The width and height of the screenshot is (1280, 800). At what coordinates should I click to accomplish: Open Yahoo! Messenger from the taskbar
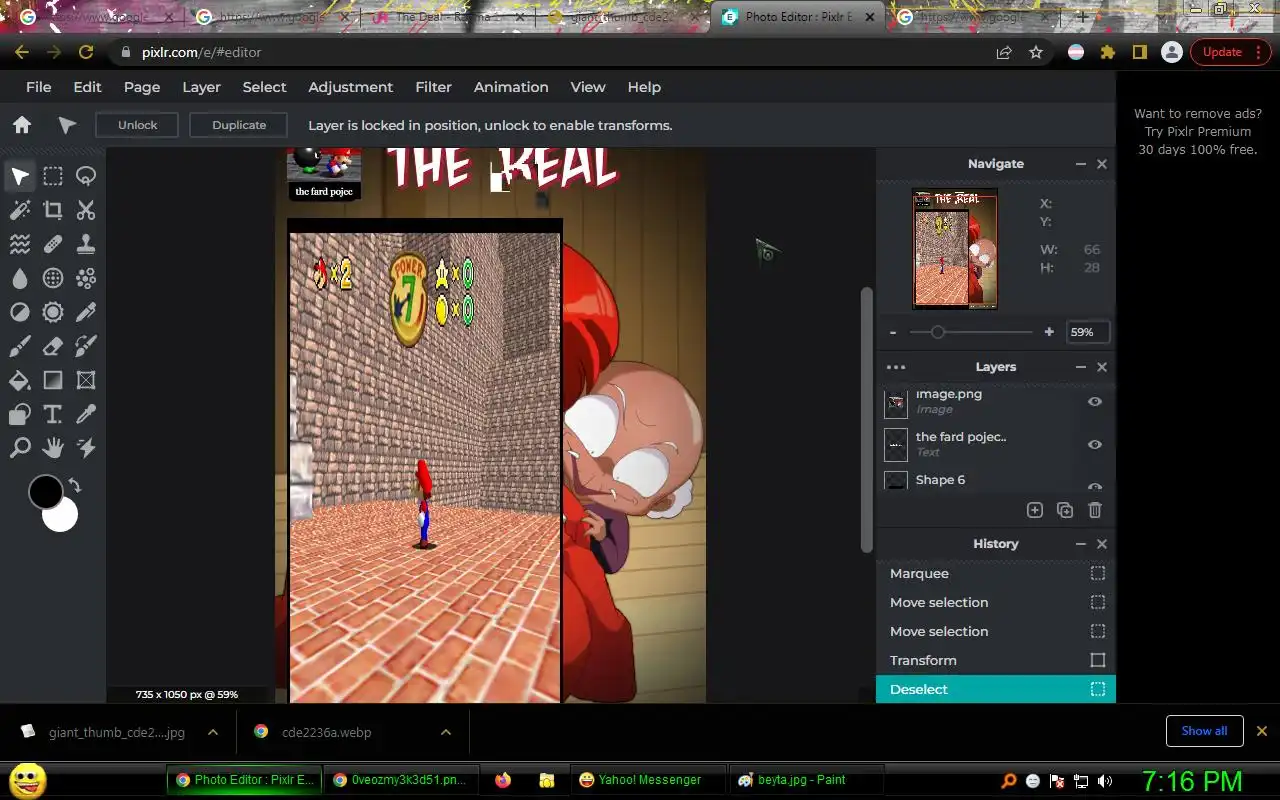point(647,780)
